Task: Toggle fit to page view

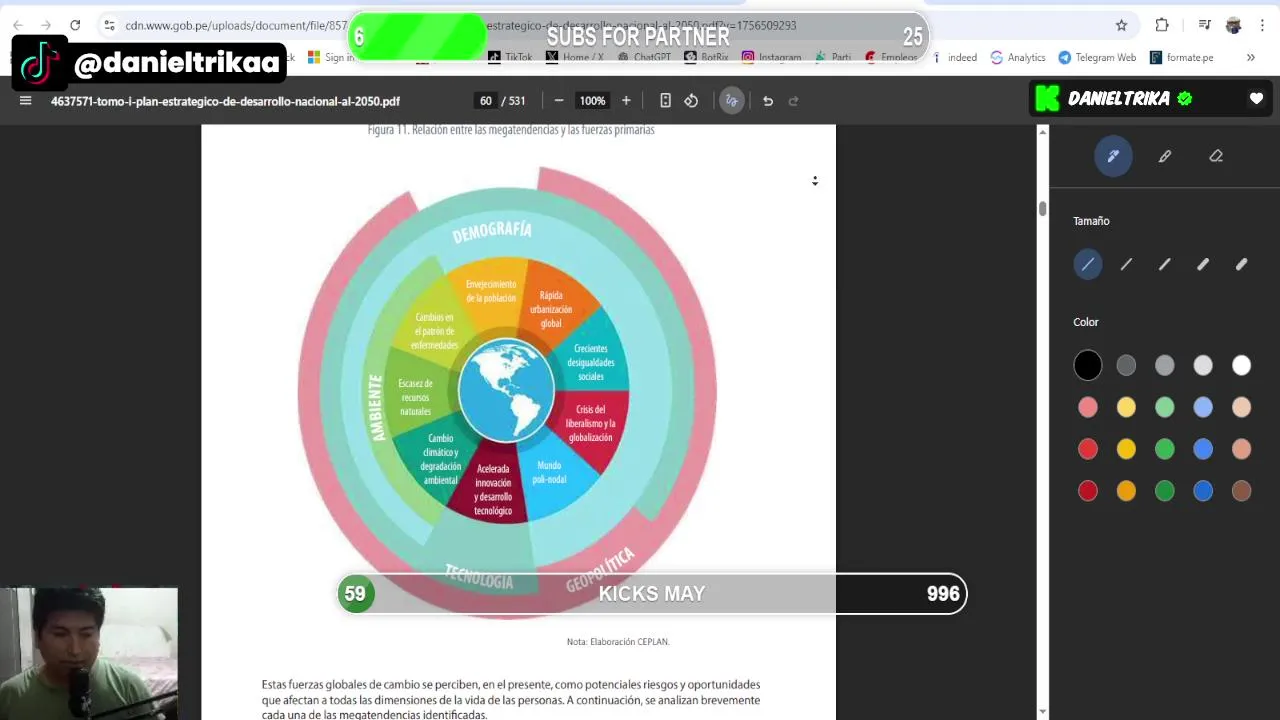Action: pyautogui.click(x=665, y=100)
